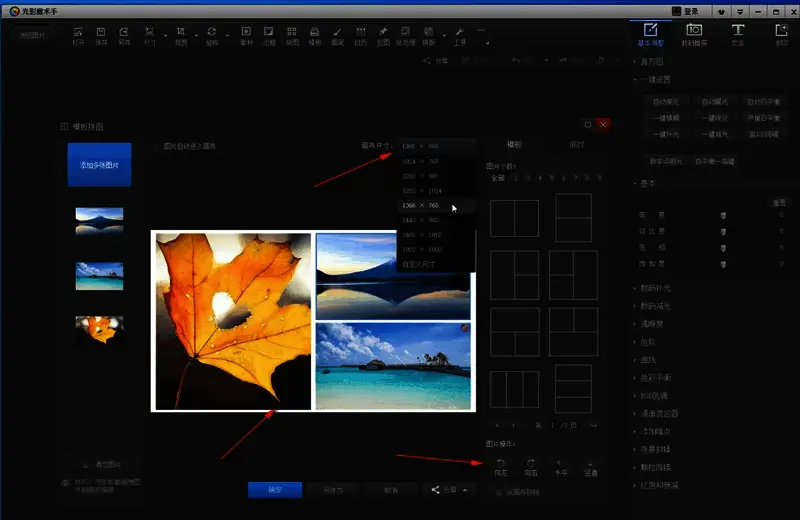Click the vertical flip (垂直) icon
This screenshot has width=800, height=520.
tap(591, 463)
